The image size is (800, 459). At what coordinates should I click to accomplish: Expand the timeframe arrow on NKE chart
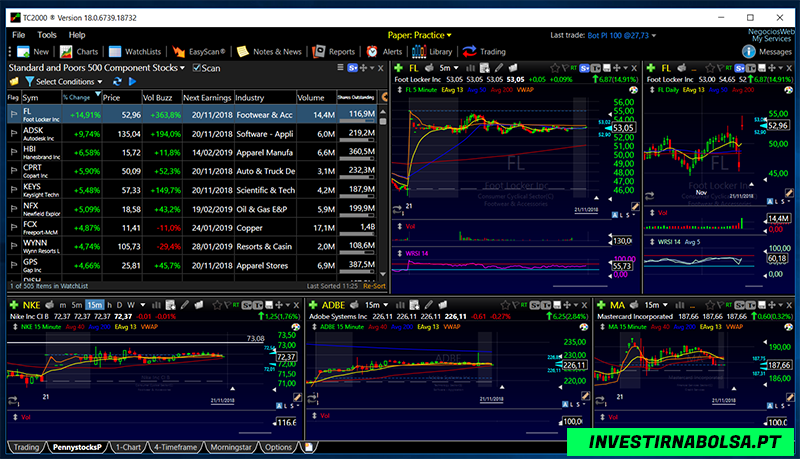coord(143,305)
